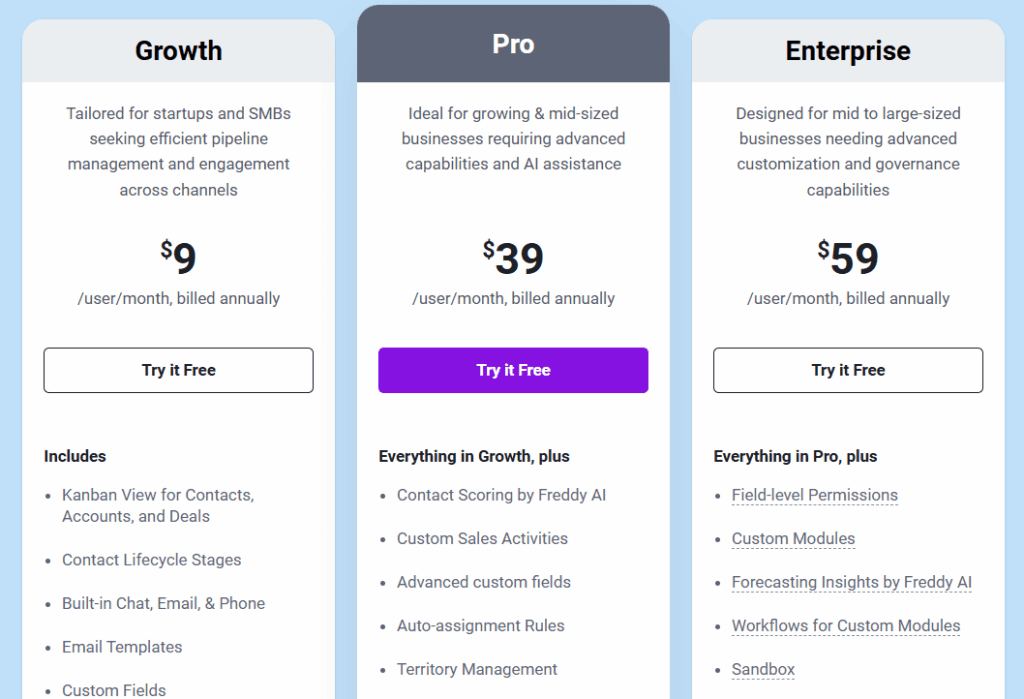Click Territory Management in Pro features
This screenshot has height=699, width=1024.
pos(477,669)
